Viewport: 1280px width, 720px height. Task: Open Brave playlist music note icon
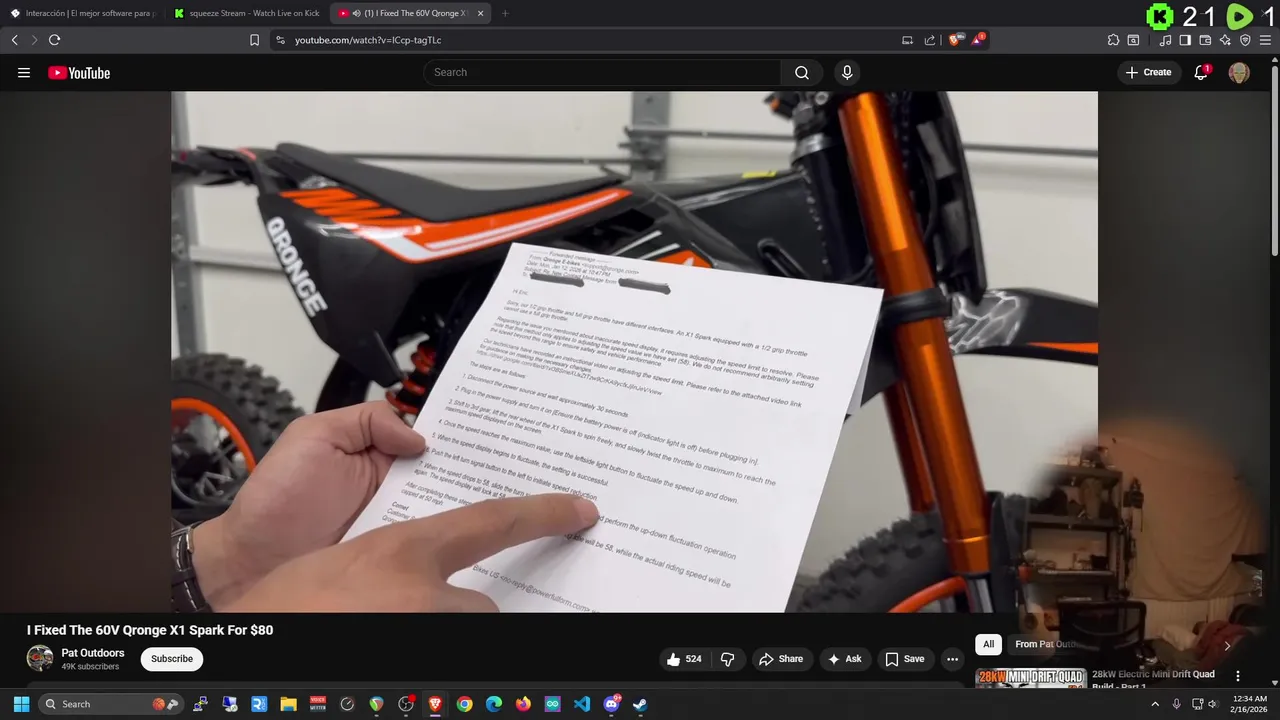coord(1165,40)
